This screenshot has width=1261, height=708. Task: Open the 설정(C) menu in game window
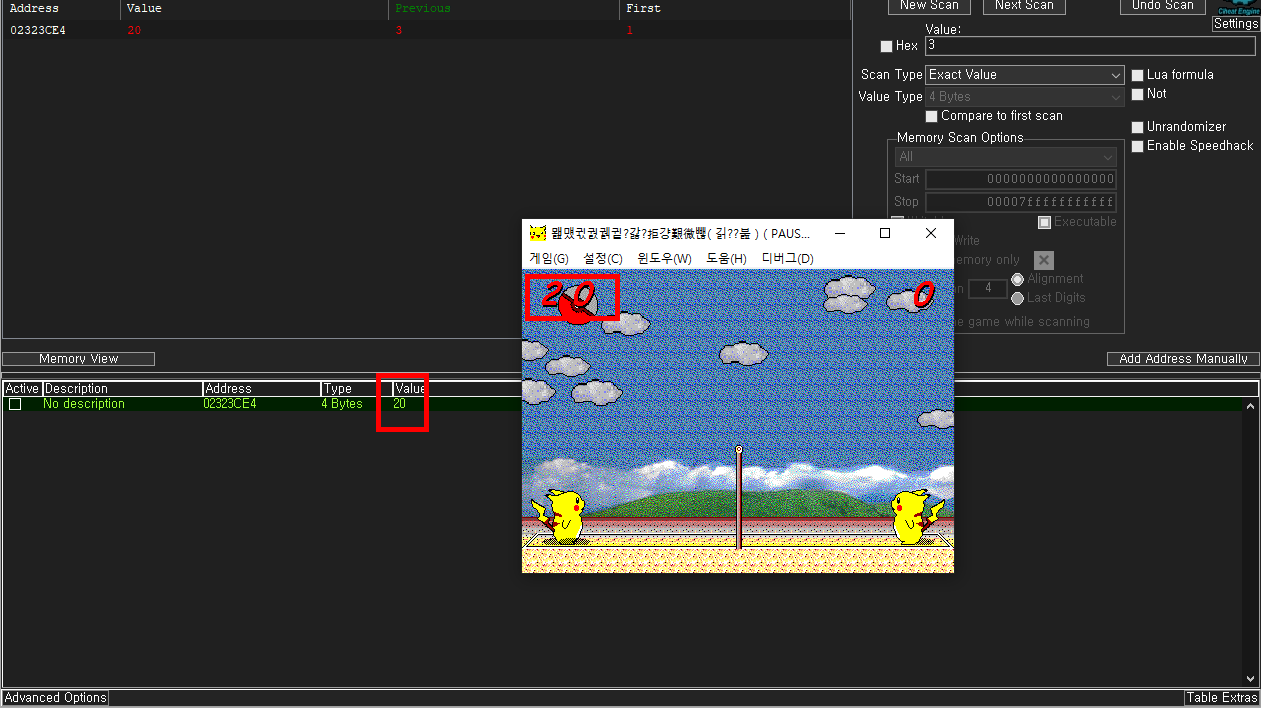(603, 259)
